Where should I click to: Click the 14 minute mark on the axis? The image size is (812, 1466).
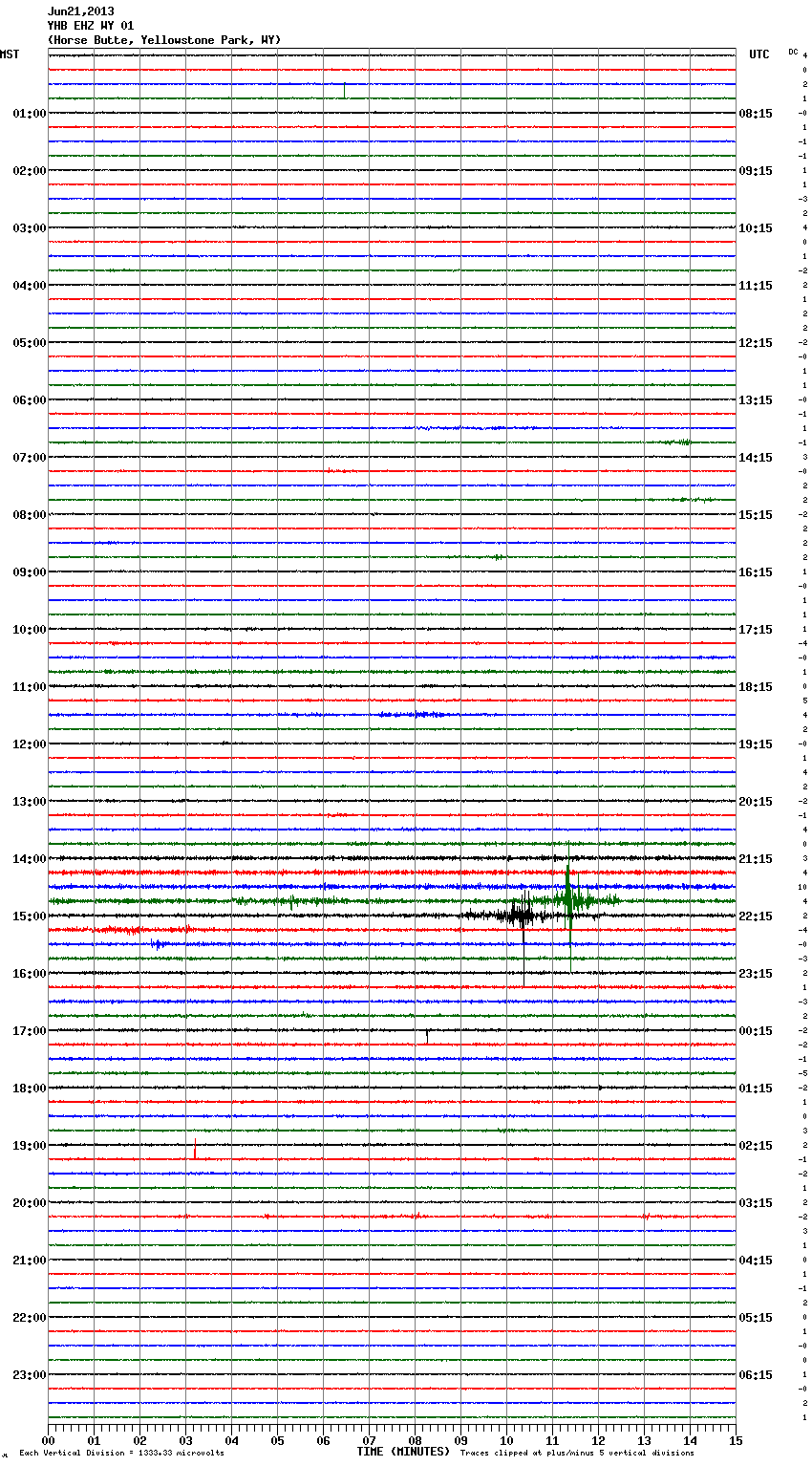pyautogui.click(x=690, y=1440)
